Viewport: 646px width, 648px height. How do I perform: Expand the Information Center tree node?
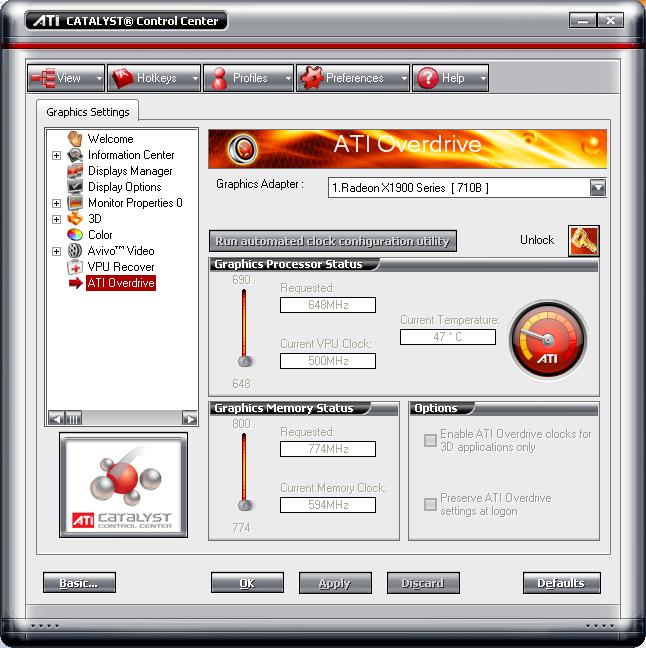pos(57,155)
